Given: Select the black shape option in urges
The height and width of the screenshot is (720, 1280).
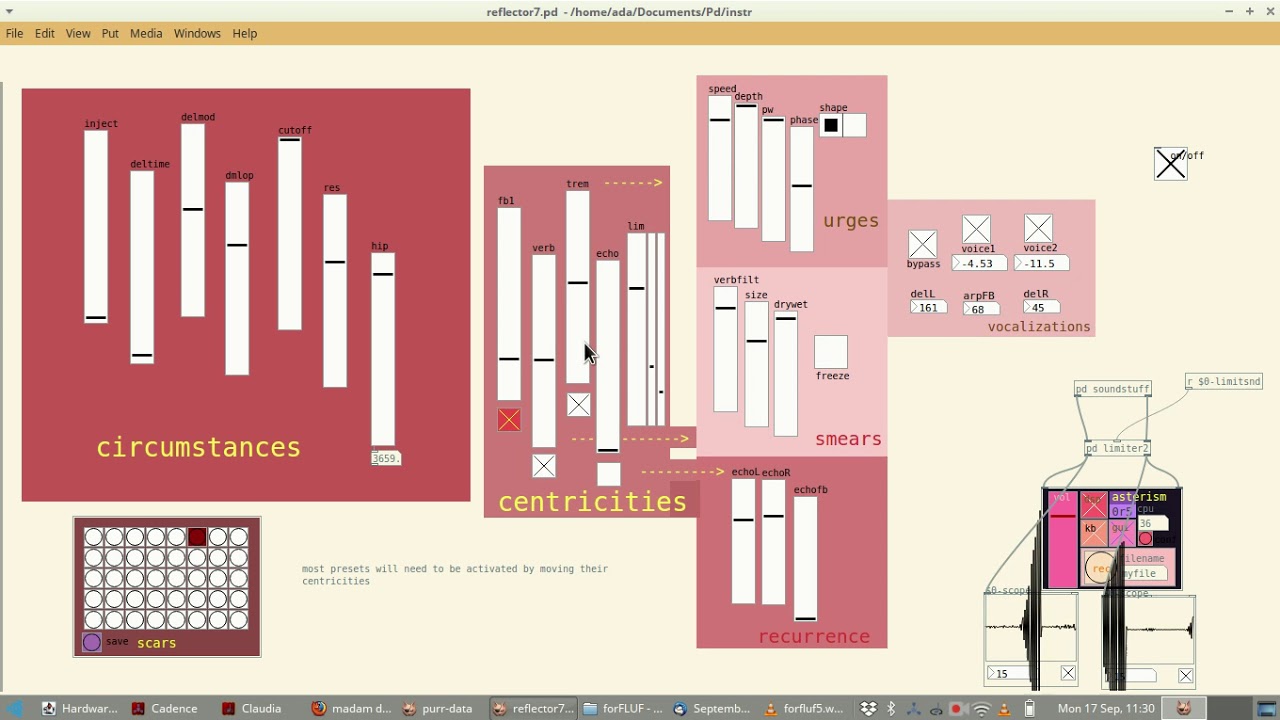Looking at the screenshot, I should 831,126.
